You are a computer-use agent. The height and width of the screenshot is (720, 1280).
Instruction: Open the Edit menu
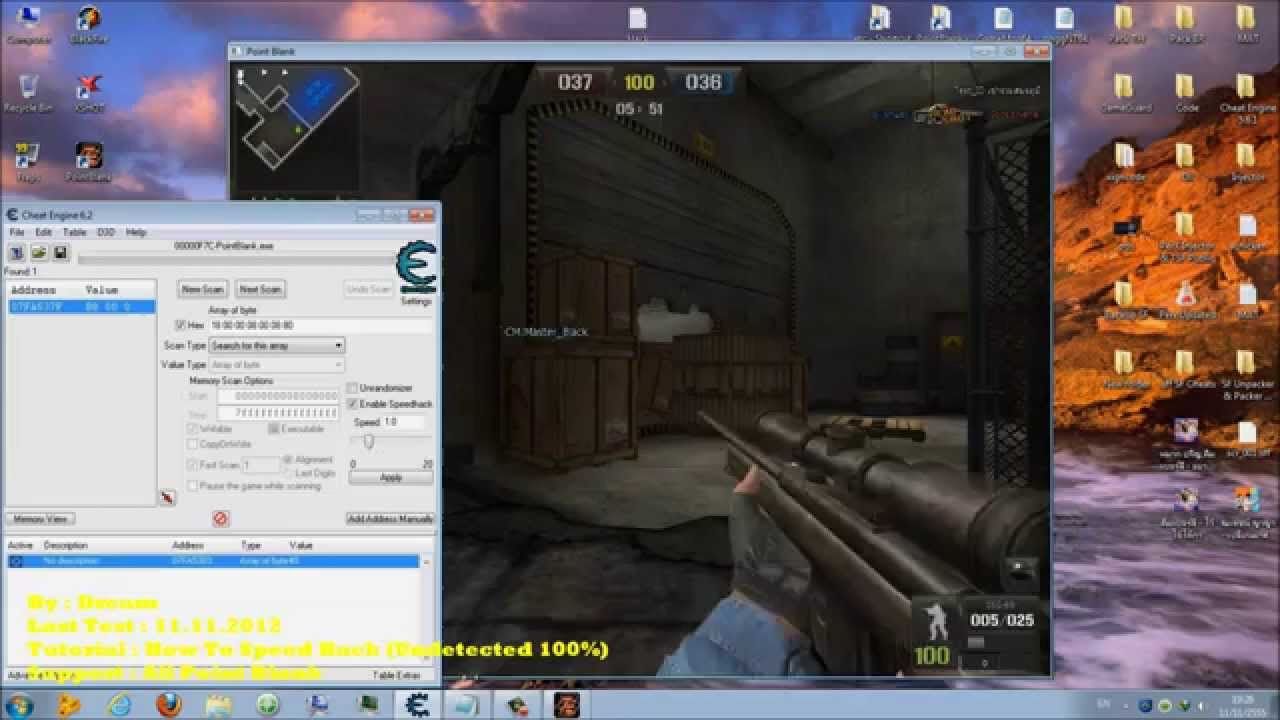click(x=43, y=232)
